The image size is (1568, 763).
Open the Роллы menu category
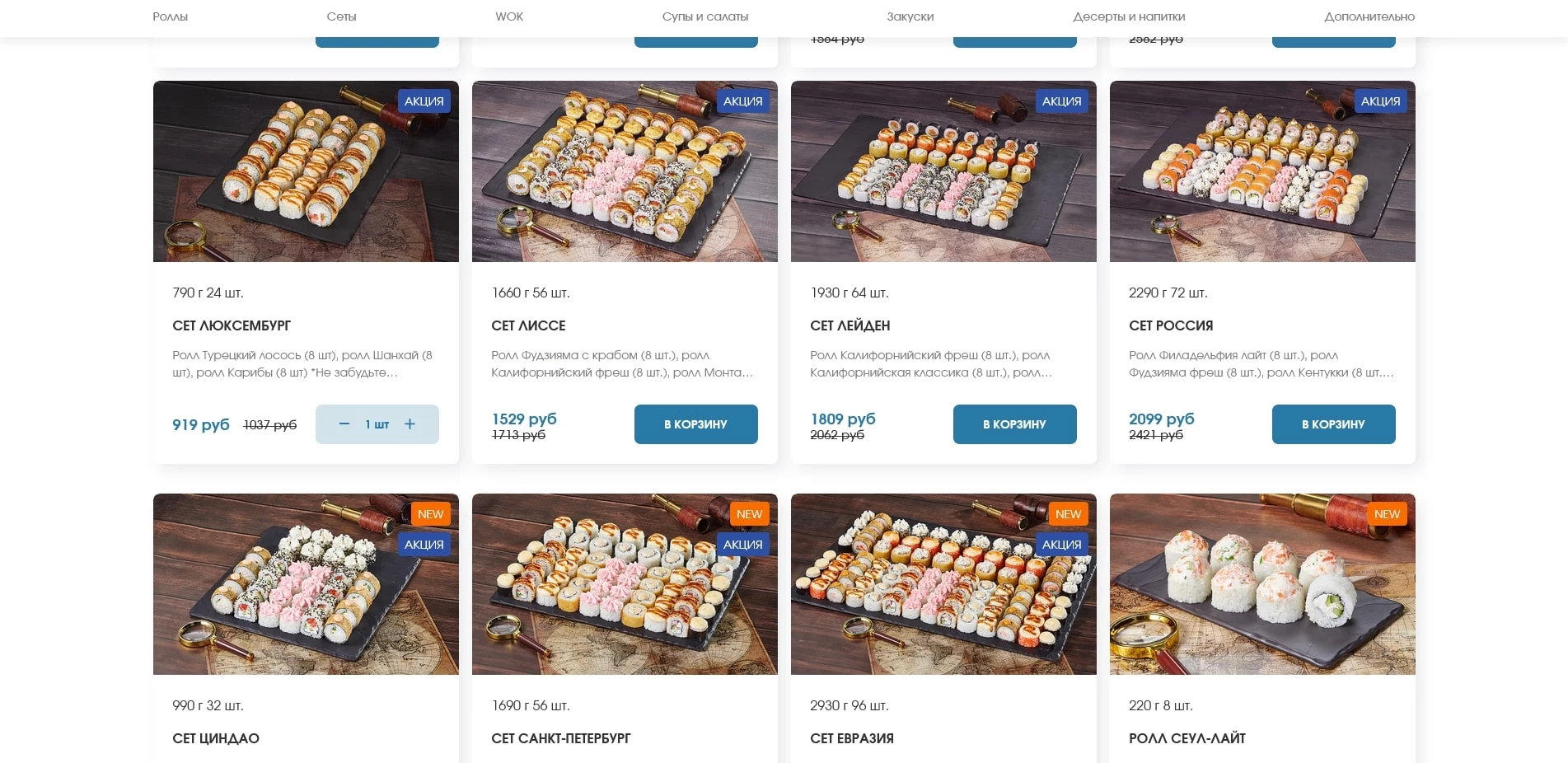point(171,16)
